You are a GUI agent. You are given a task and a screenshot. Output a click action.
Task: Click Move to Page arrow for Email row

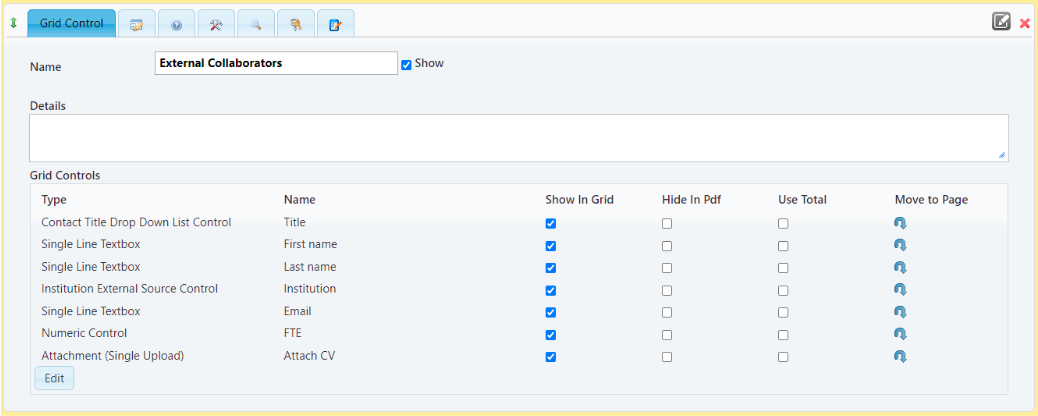(x=900, y=312)
